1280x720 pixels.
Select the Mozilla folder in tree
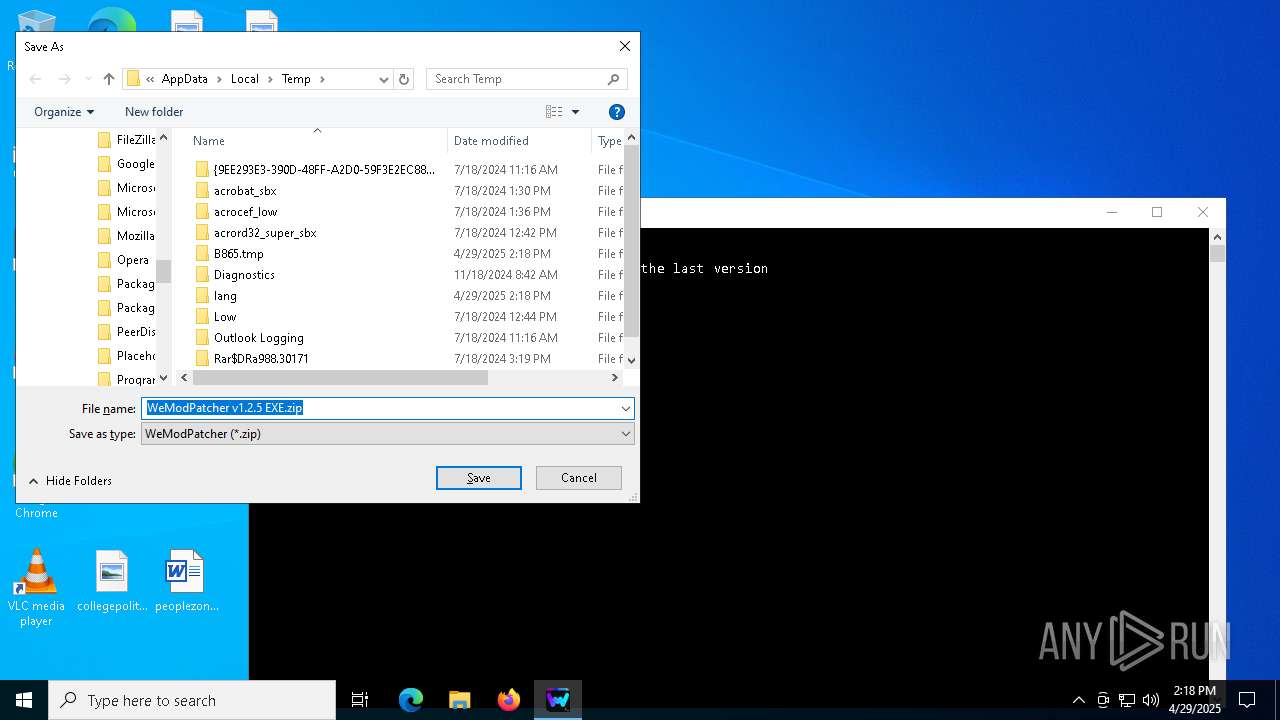[126, 236]
